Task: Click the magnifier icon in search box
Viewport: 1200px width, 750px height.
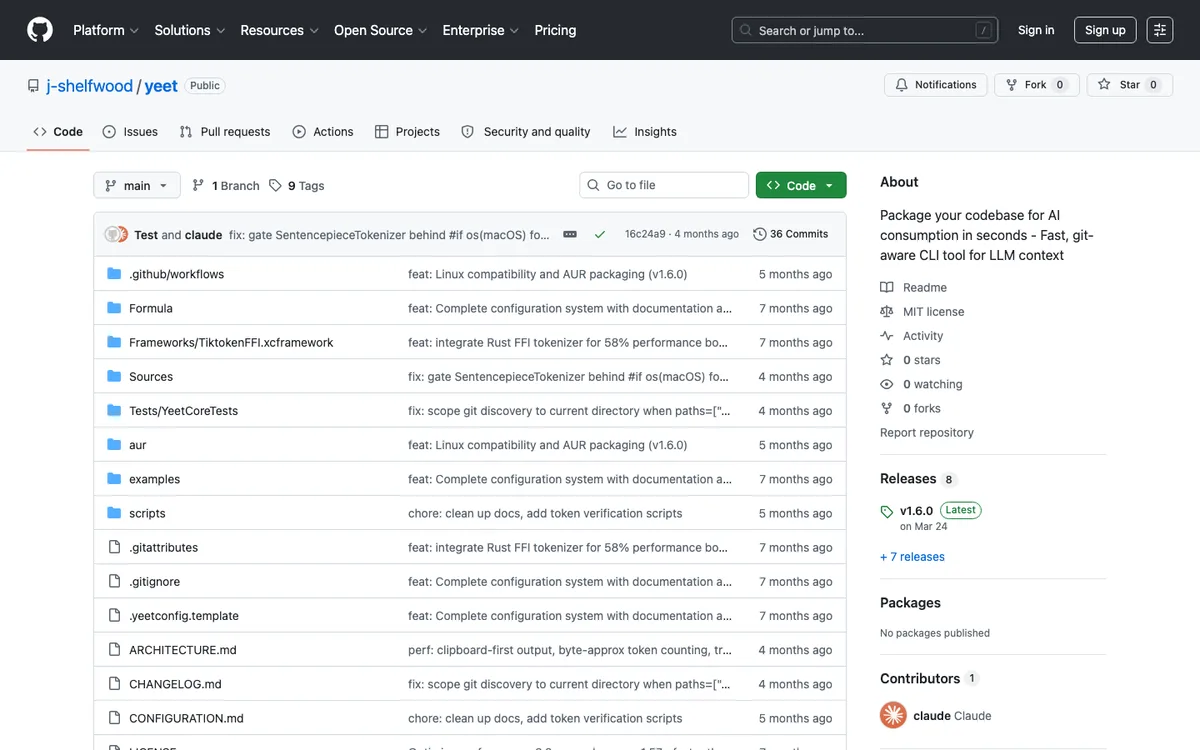Action: click(x=745, y=31)
